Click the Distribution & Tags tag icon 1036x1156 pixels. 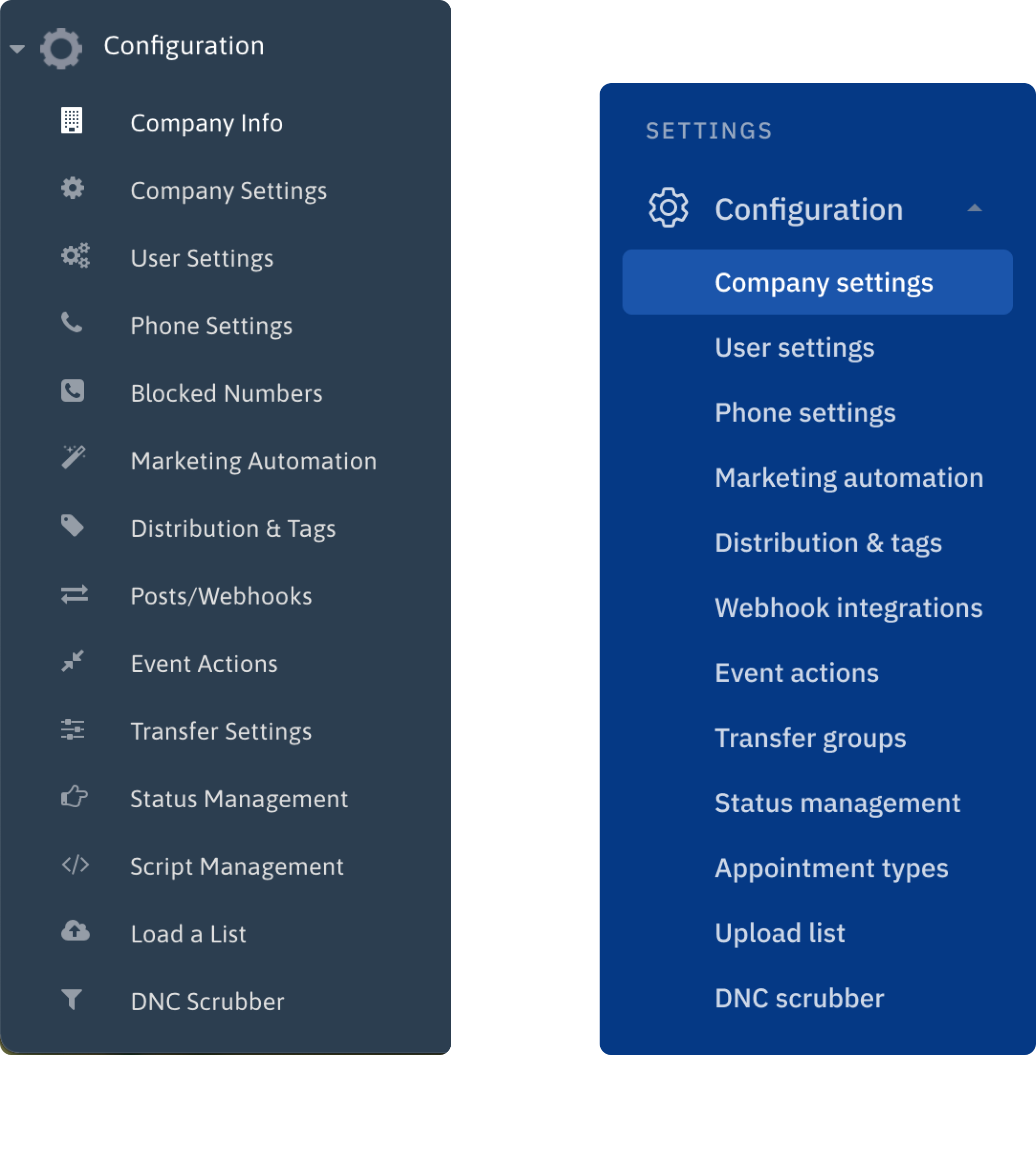pyautogui.click(x=72, y=526)
